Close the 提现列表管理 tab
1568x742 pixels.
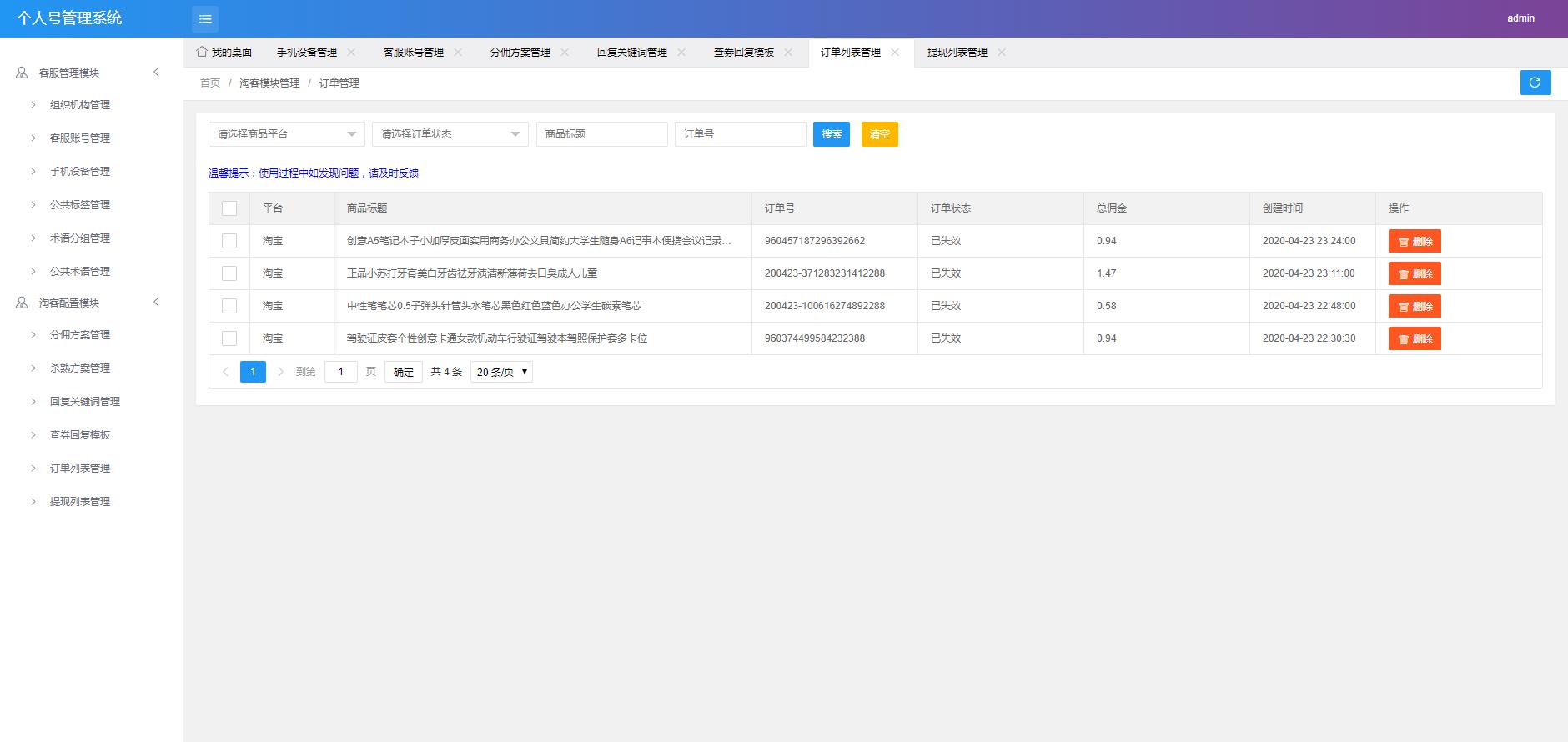tap(1002, 52)
